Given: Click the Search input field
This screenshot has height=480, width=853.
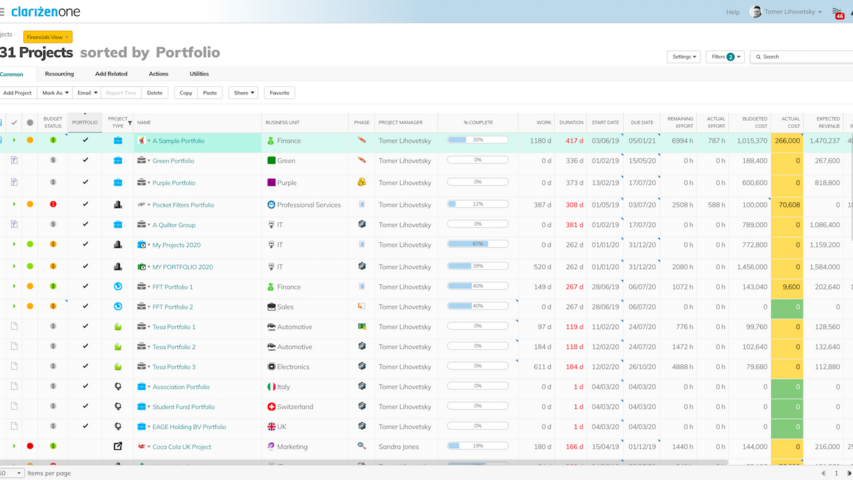Looking at the screenshot, I should point(805,57).
